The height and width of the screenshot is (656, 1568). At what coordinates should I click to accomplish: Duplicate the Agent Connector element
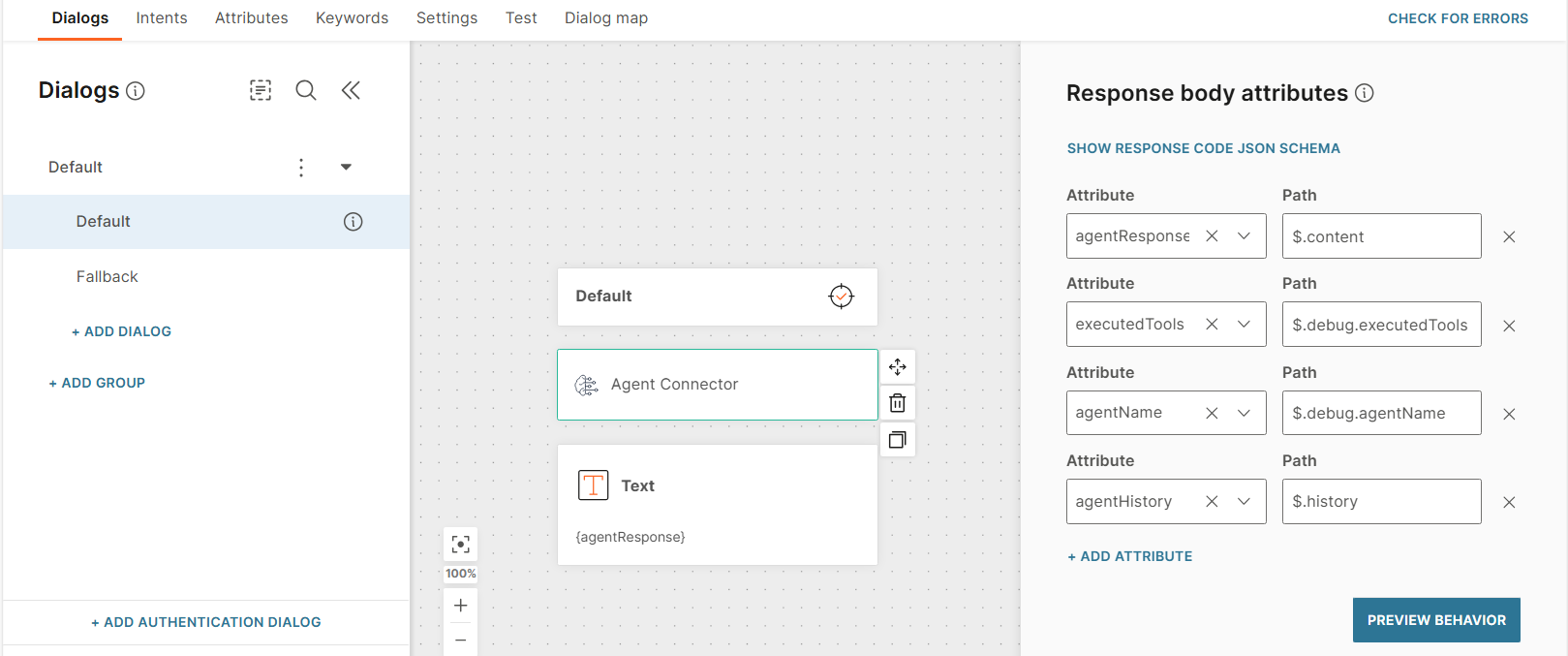tap(898, 440)
